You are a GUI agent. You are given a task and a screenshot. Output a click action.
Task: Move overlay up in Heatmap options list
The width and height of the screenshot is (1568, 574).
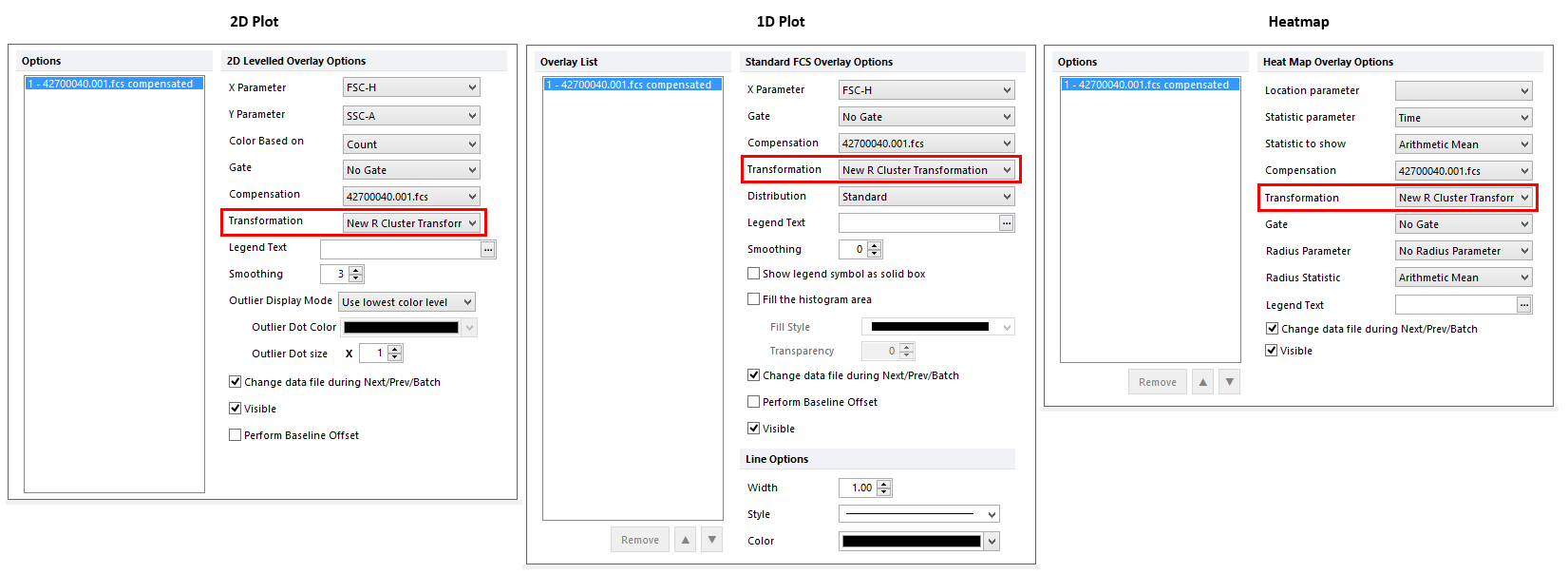pyautogui.click(x=1203, y=382)
